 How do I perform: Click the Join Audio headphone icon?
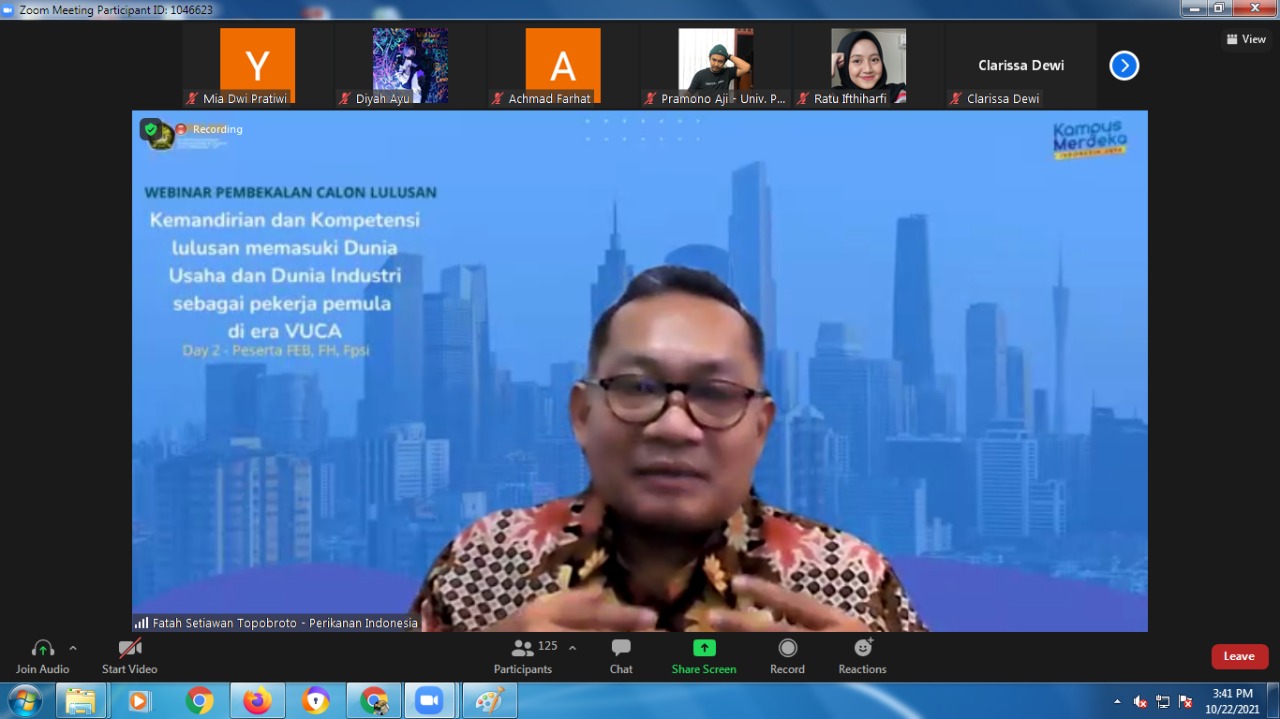(x=42, y=649)
